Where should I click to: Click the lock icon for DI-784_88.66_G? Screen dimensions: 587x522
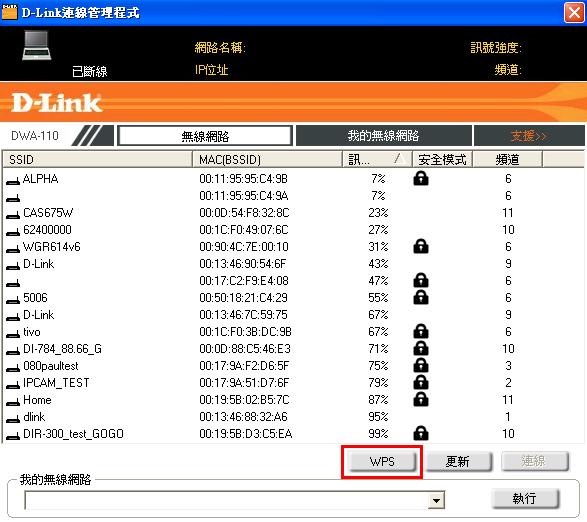coord(421,348)
